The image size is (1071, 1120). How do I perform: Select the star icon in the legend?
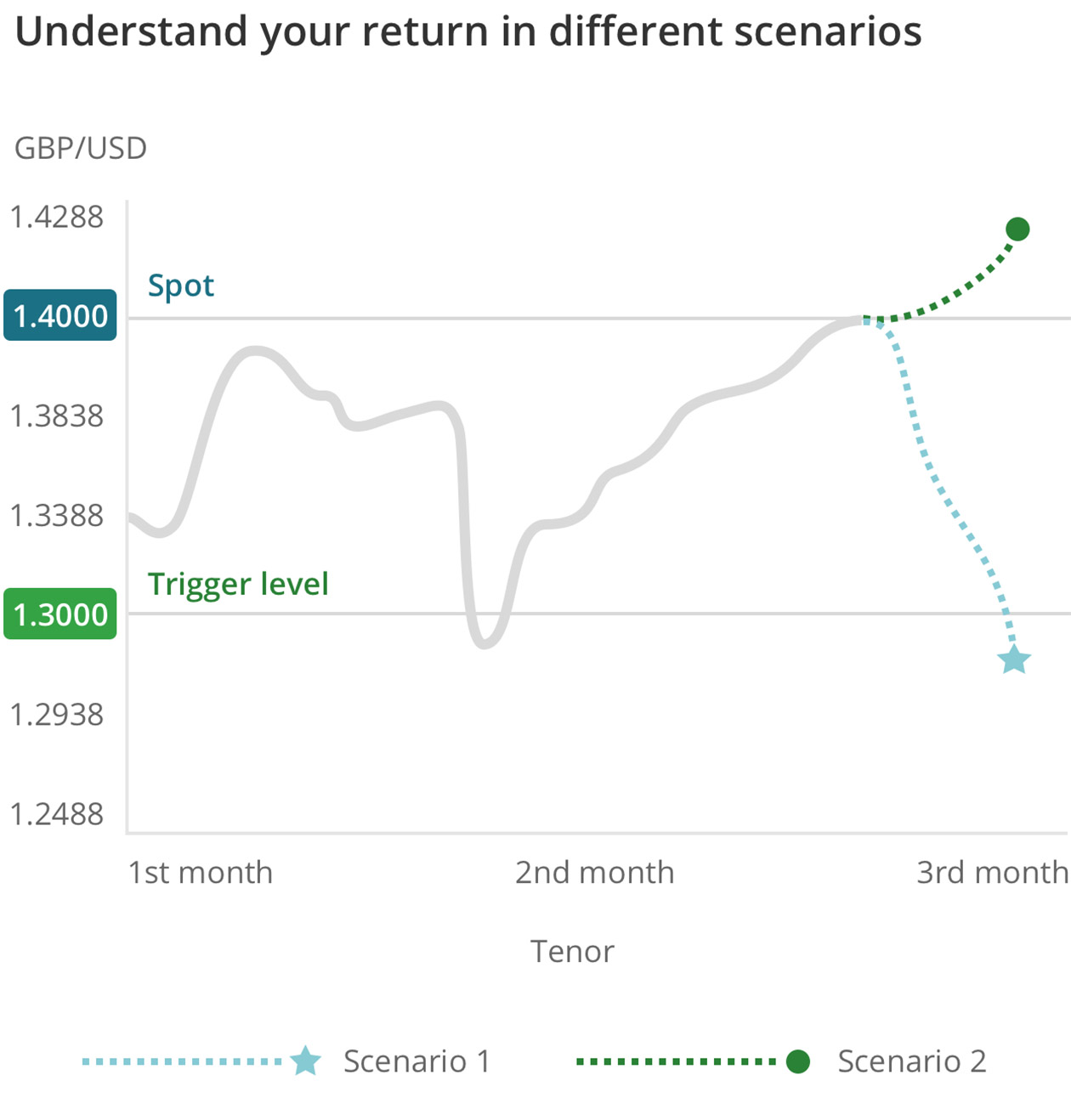click(305, 1061)
